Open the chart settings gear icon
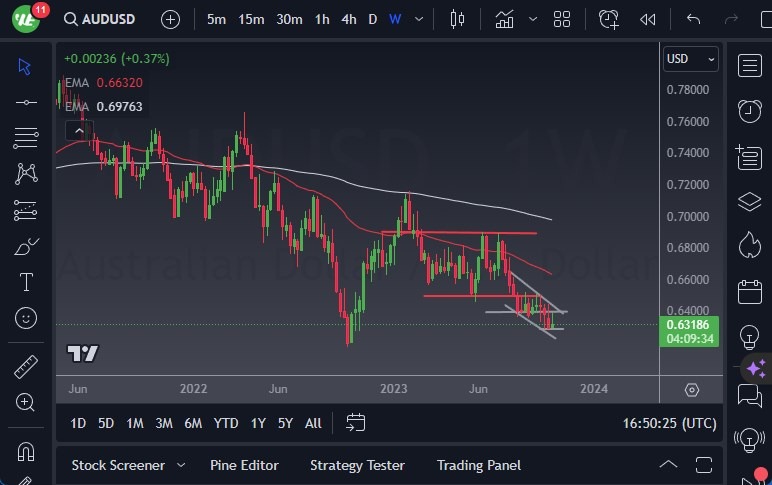772x485 pixels. [x=692, y=389]
